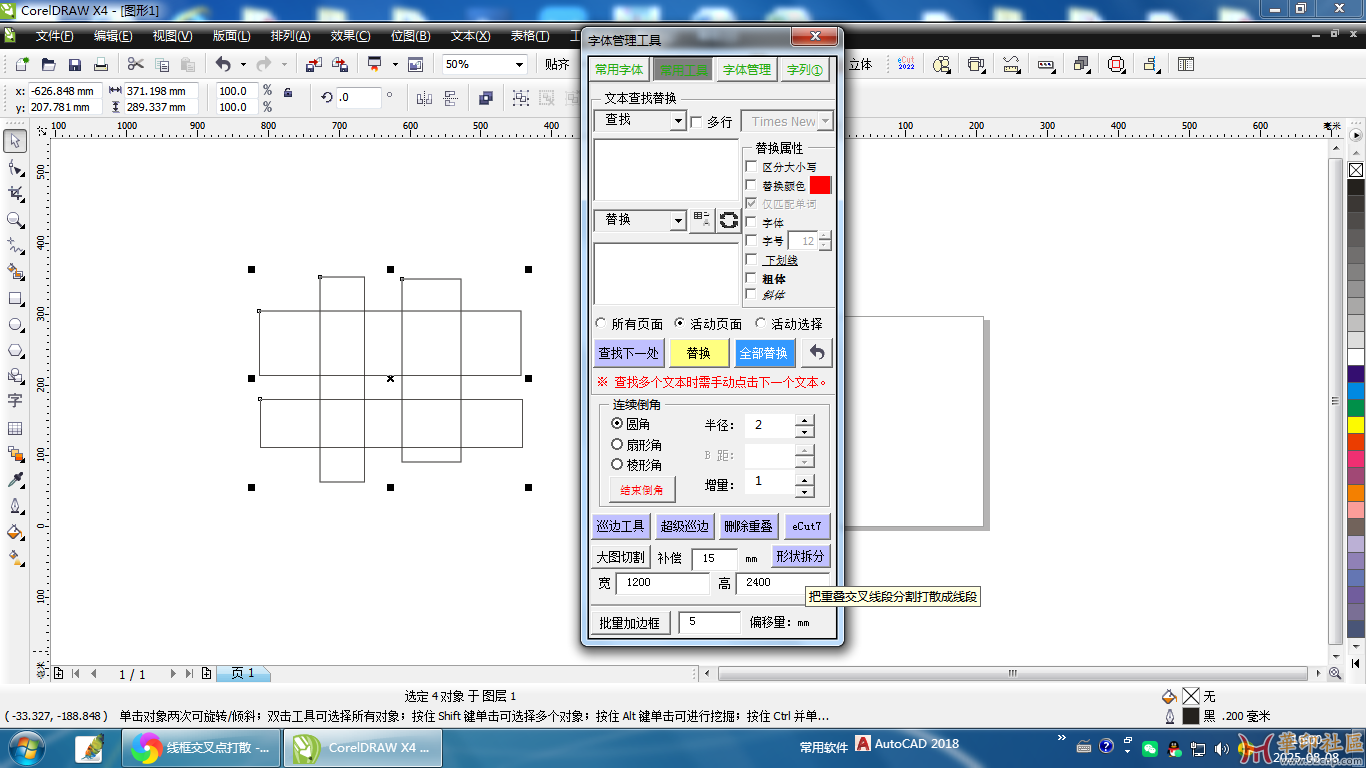The image size is (1366, 768).
Task: Click the undo arrow button in the dialog
Action: coord(817,353)
